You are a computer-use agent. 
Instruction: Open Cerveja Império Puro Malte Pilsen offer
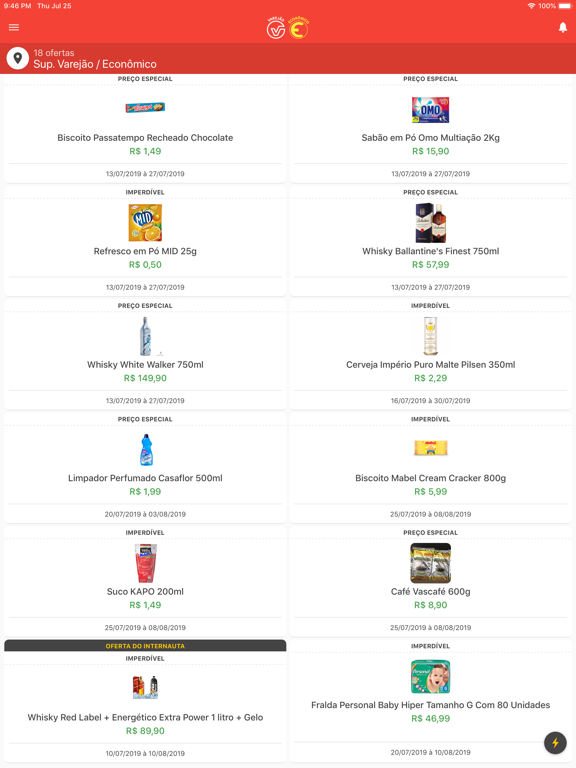point(431,364)
